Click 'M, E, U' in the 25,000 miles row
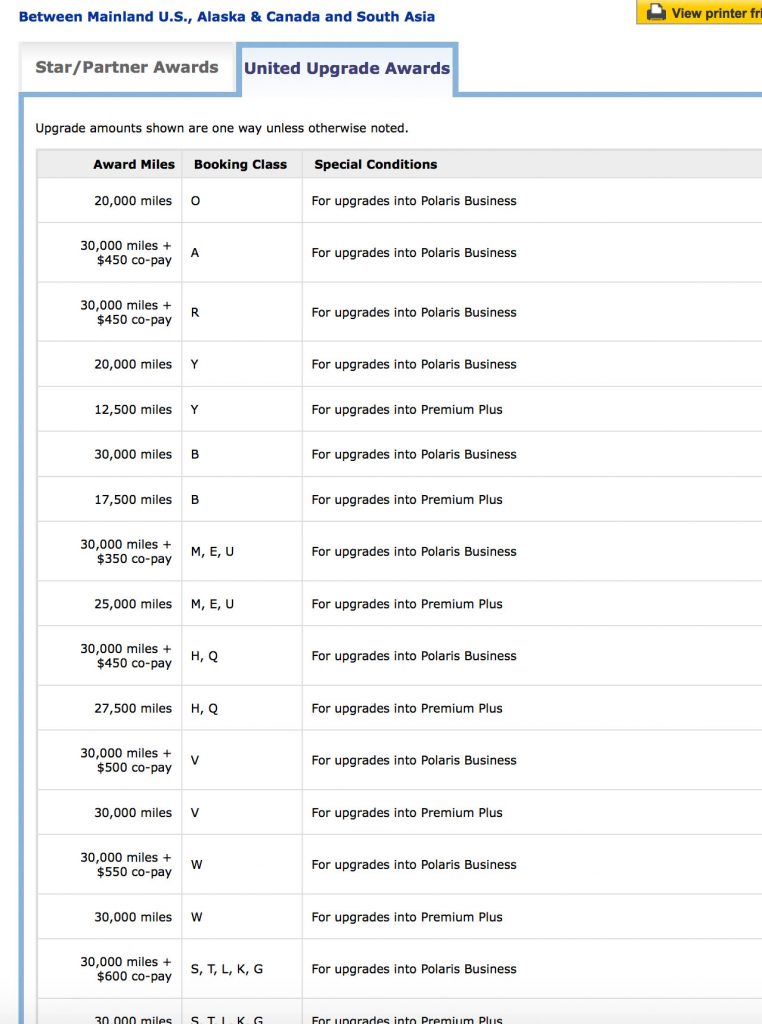This screenshot has height=1024, width=762. (x=212, y=604)
